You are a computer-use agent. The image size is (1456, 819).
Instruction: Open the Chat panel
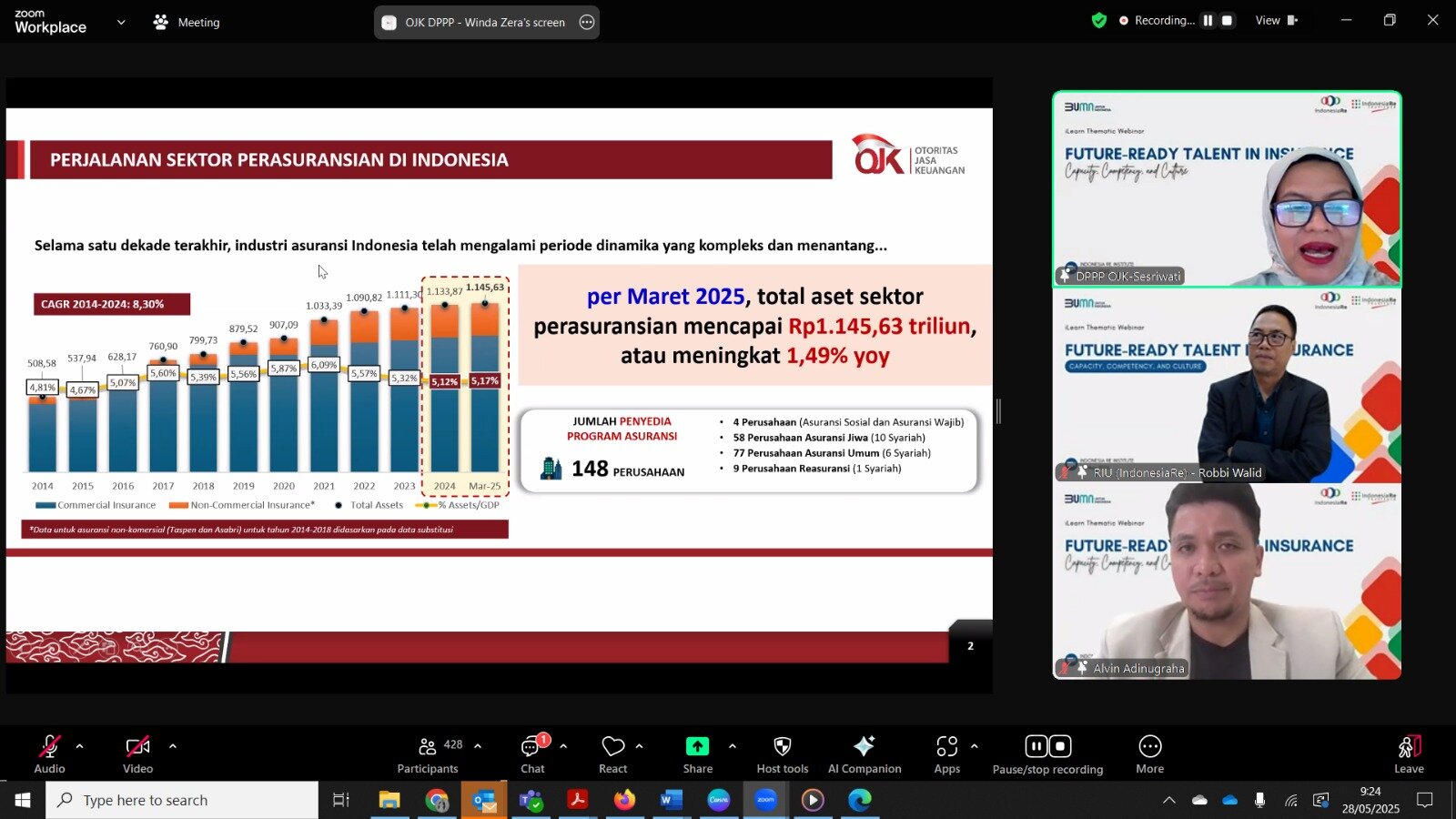(x=532, y=754)
